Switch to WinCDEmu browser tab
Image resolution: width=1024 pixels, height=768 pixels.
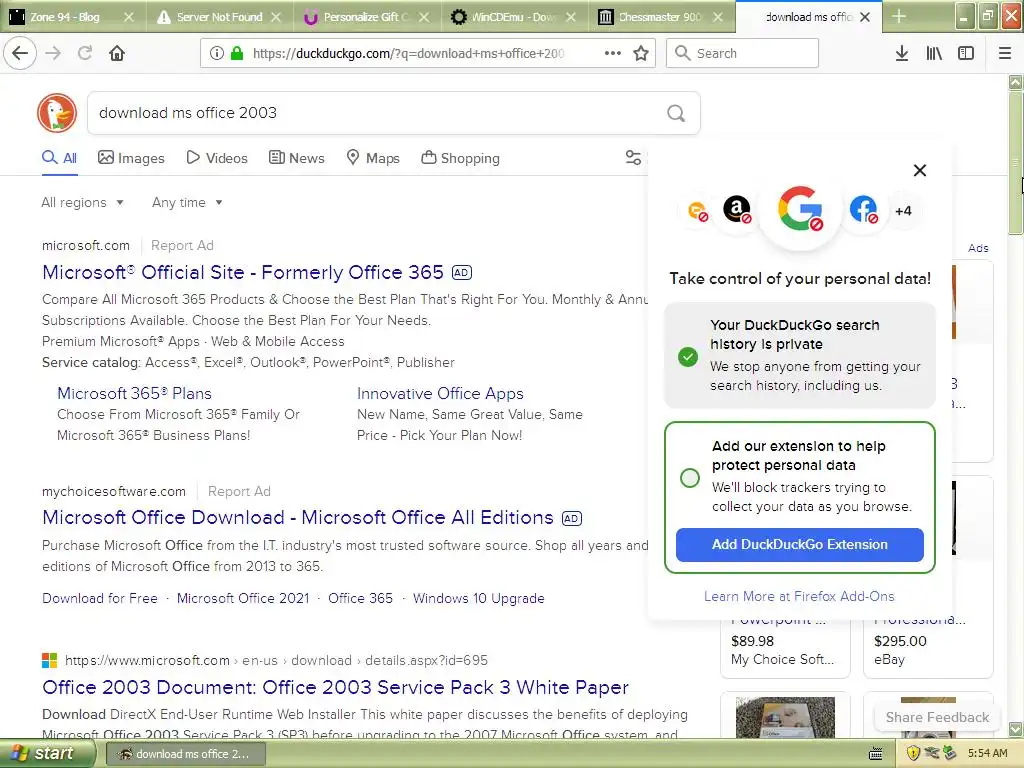(513, 17)
